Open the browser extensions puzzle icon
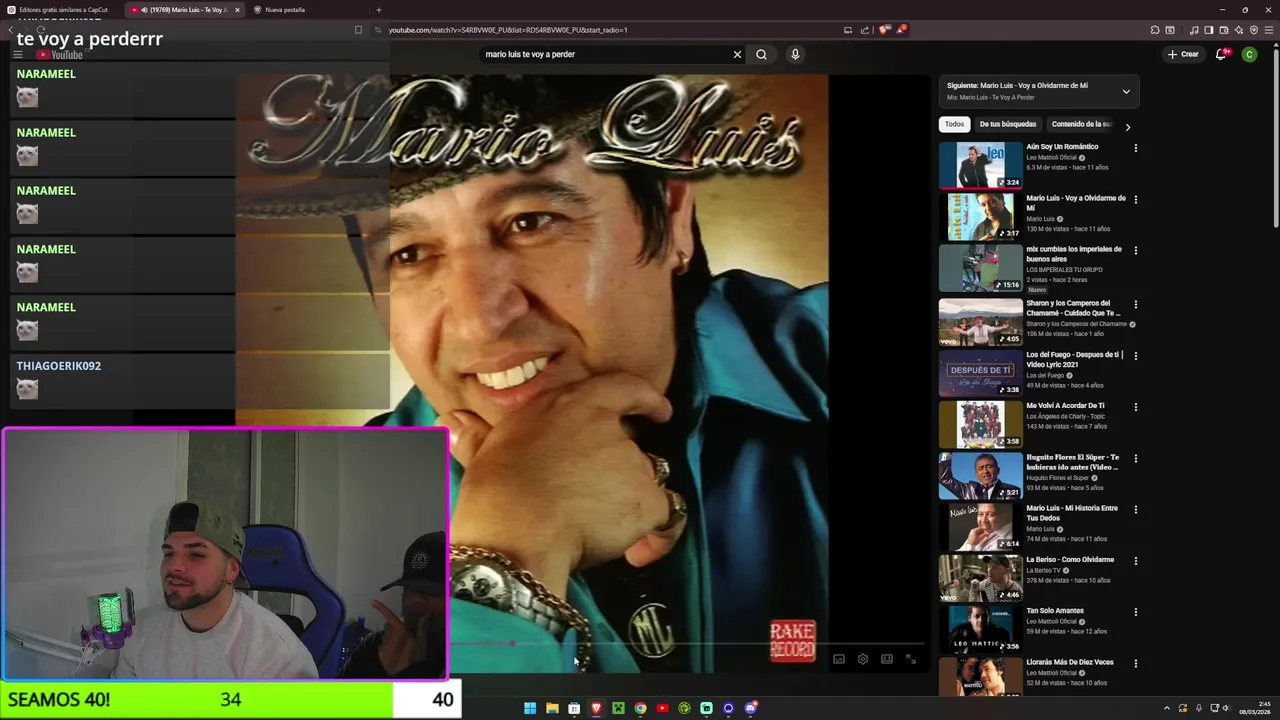 click(x=1155, y=30)
